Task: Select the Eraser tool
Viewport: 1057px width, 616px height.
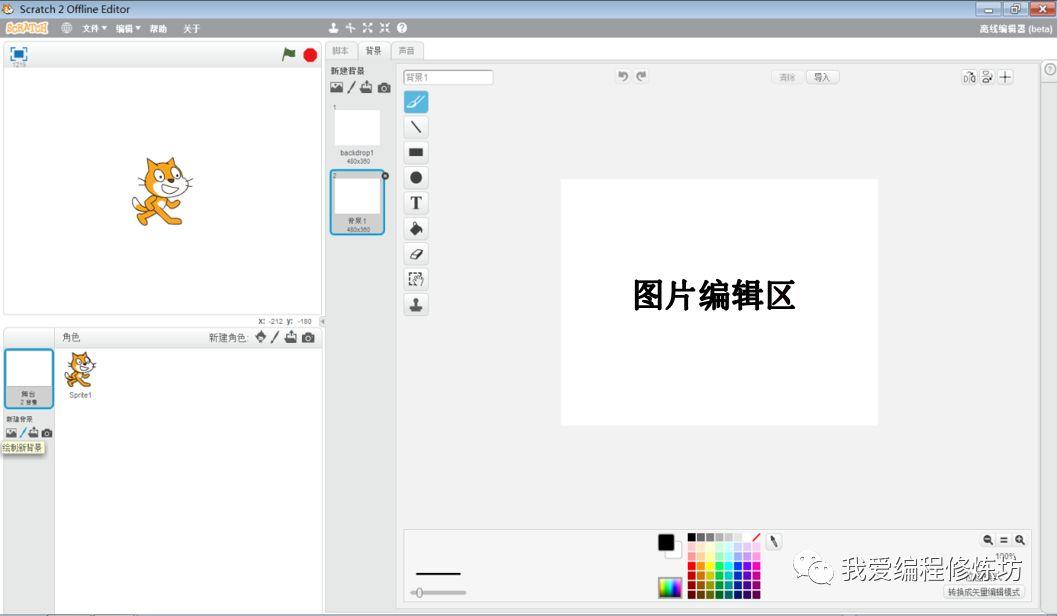Action: tap(416, 254)
